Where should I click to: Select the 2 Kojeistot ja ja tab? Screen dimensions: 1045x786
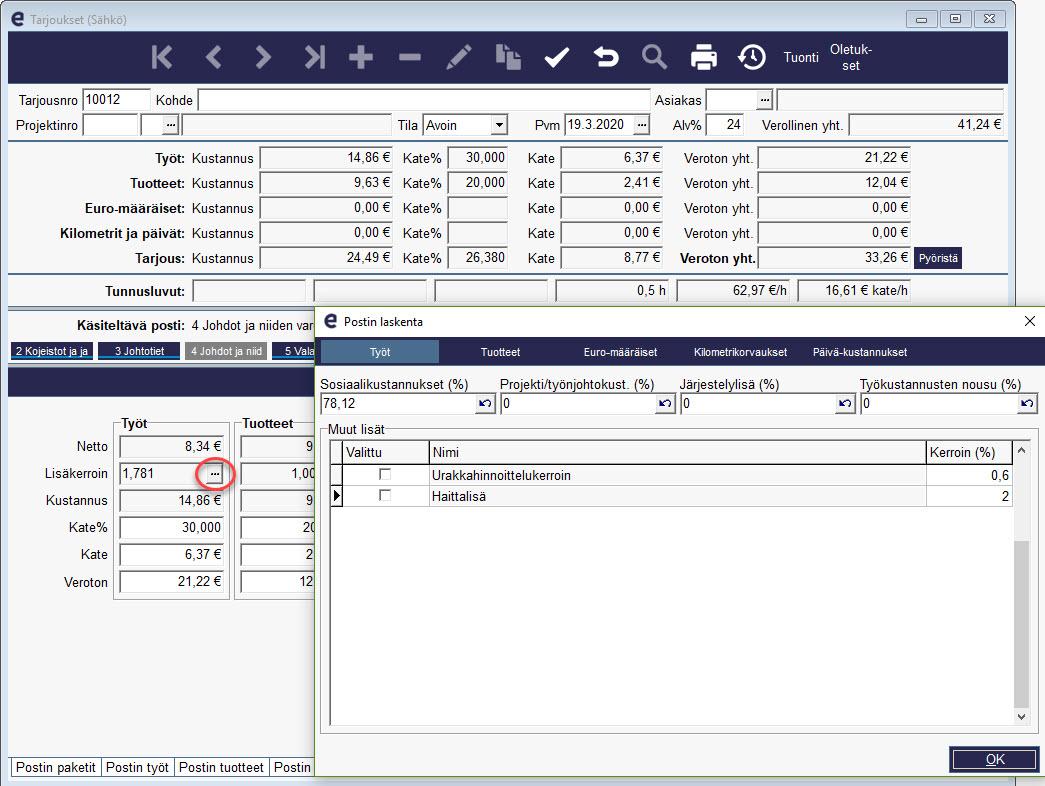coord(52,351)
